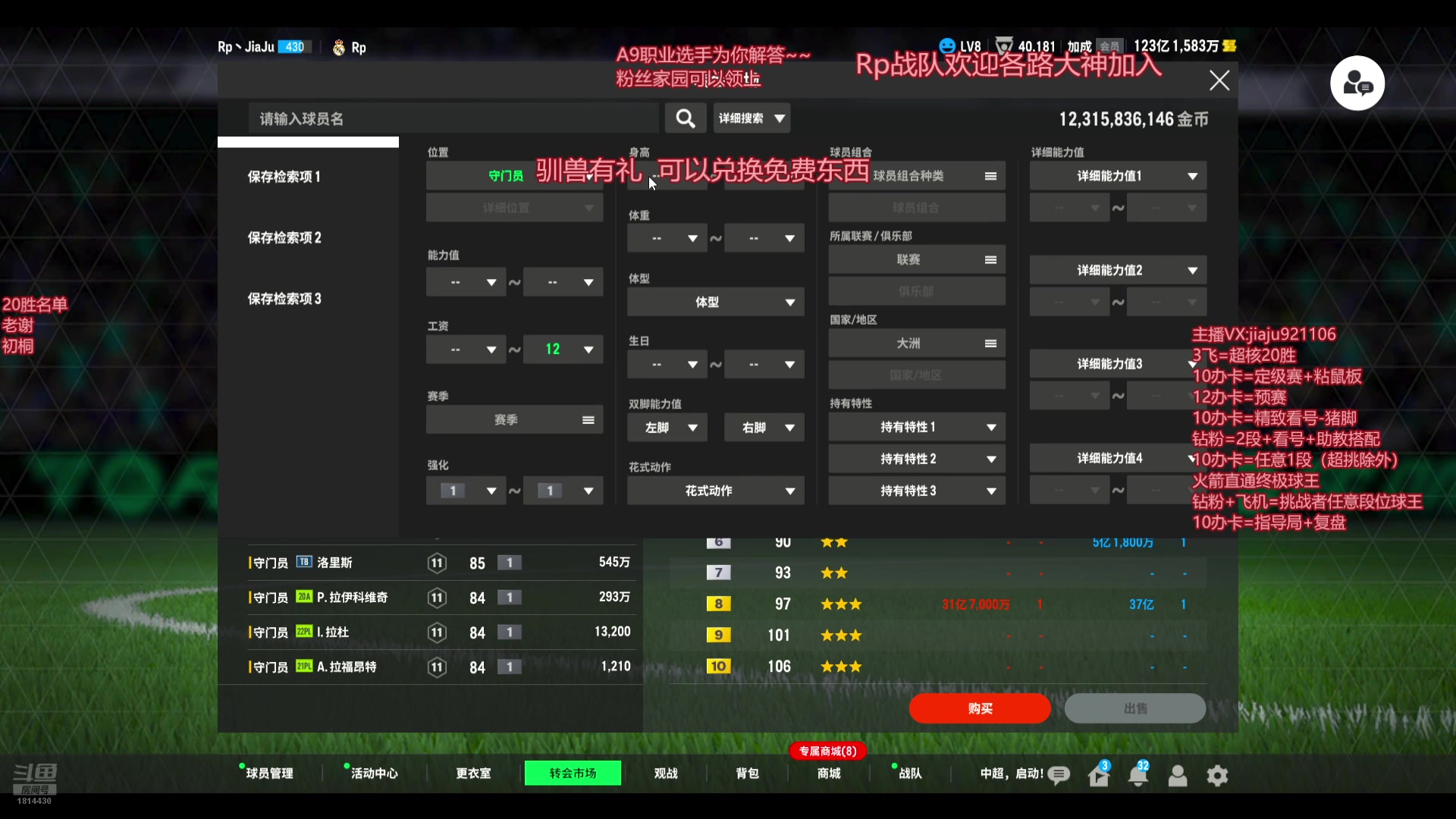Image resolution: width=1456 pixels, height=819 pixels.
Task: Click the LV8 smiley level icon
Action: click(x=947, y=46)
